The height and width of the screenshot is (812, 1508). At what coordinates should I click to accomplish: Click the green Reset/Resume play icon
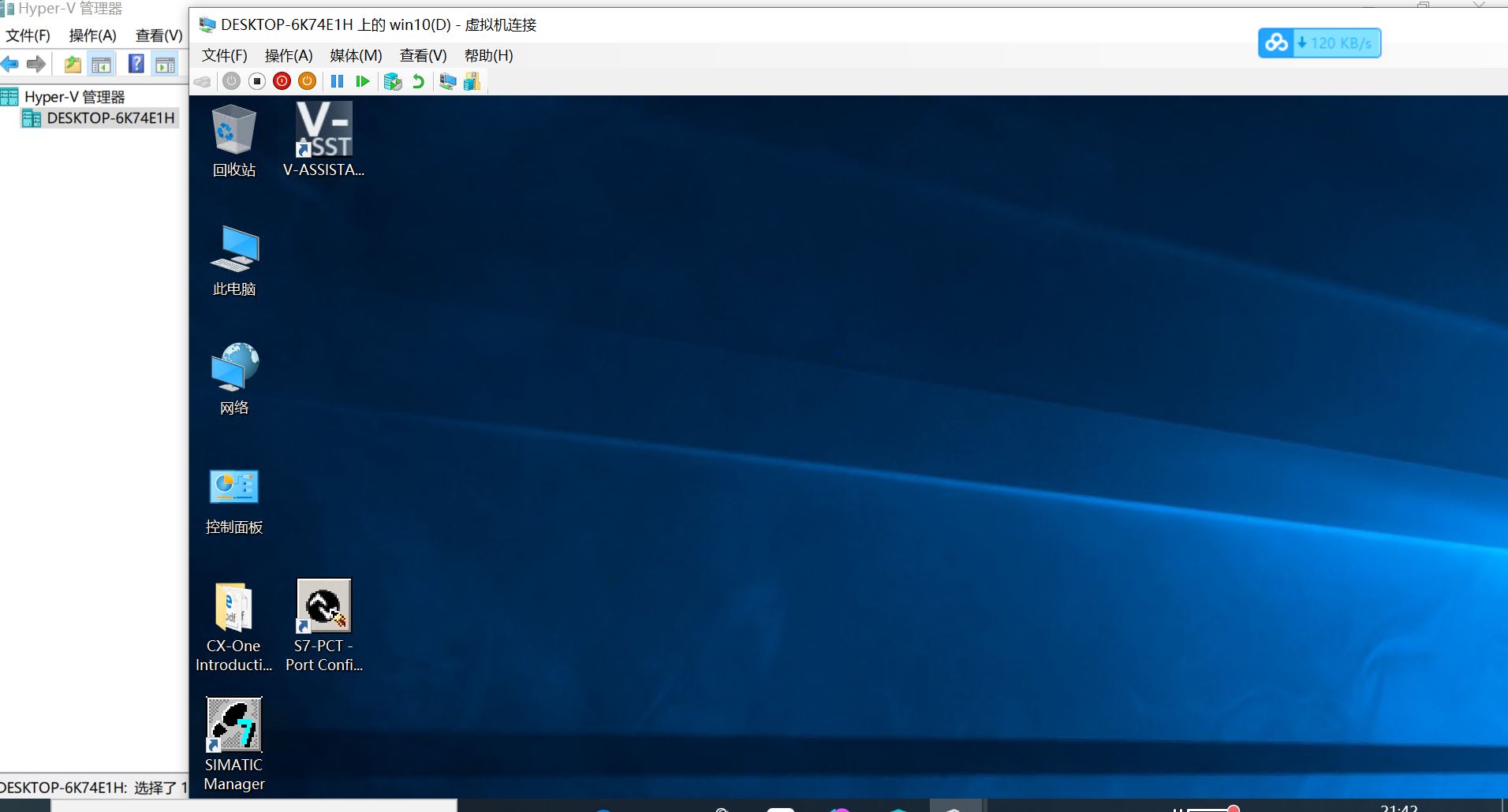362,81
